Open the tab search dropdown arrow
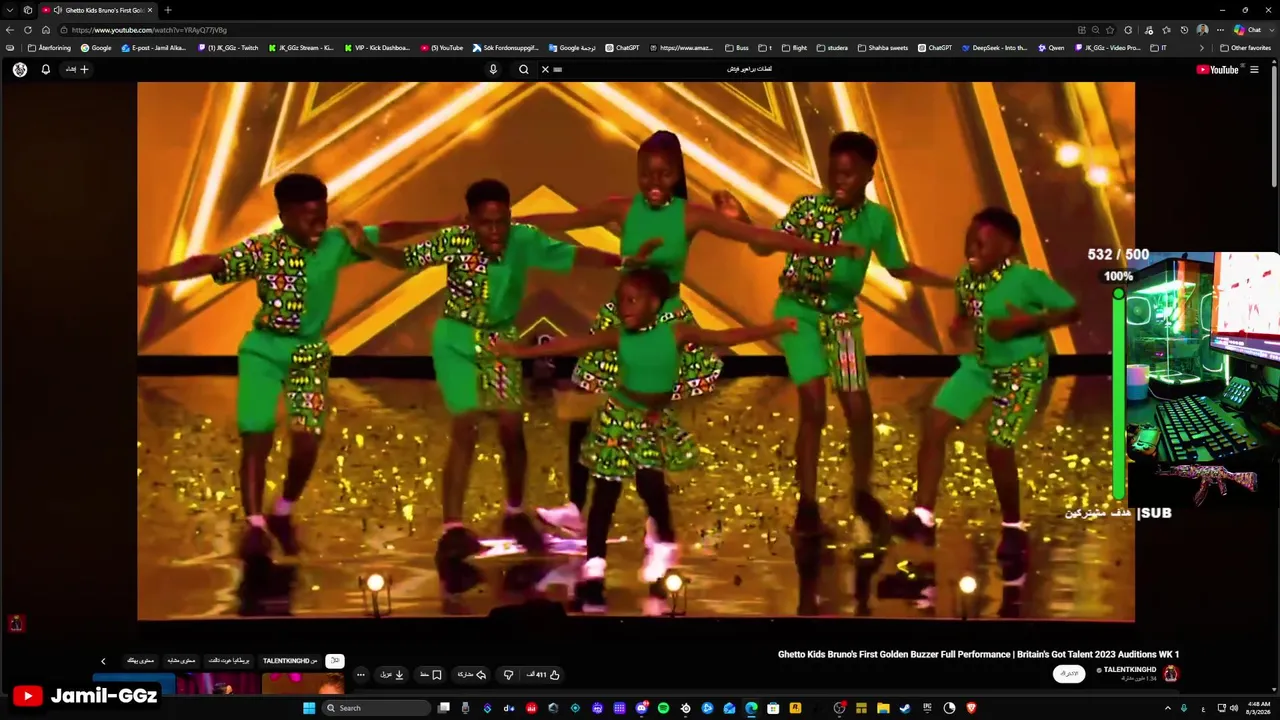Viewport: 1280px width, 720px height. coord(9,10)
